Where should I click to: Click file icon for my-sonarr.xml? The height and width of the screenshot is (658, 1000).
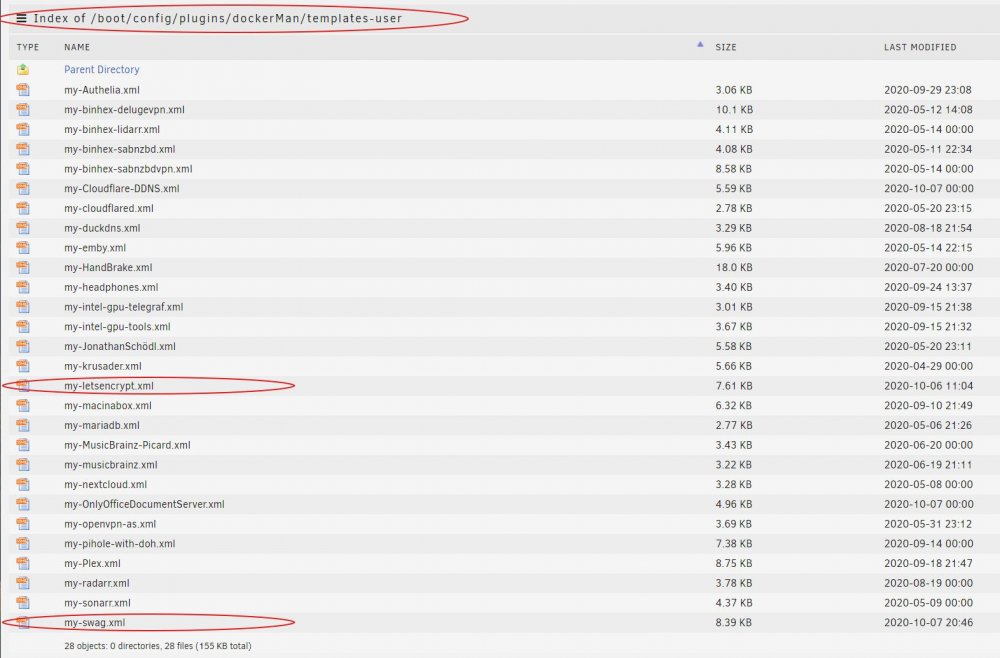point(23,603)
